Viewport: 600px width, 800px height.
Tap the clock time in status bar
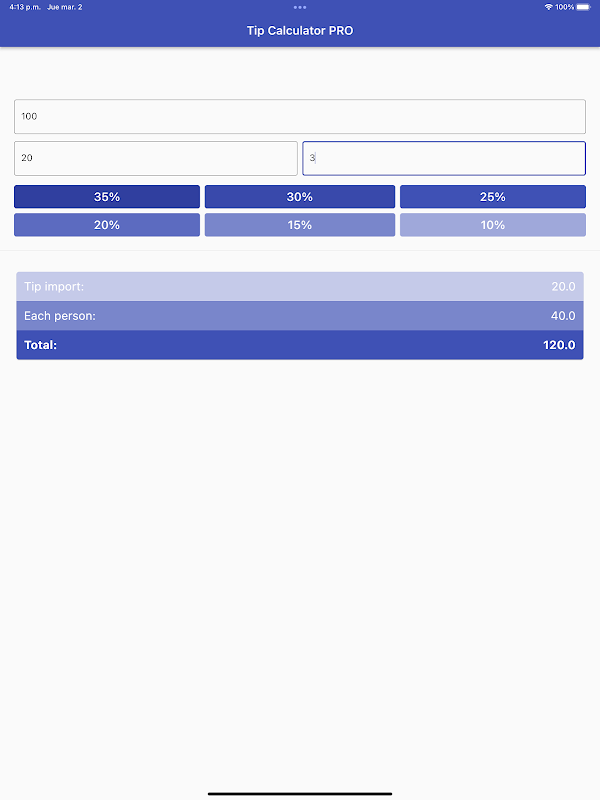click(x=23, y=7)
